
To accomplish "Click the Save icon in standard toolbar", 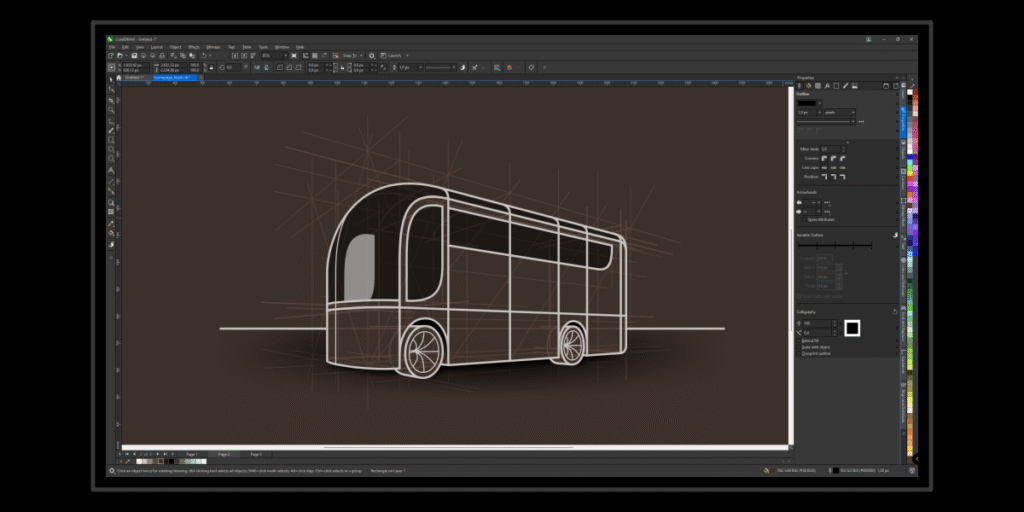I will click(x=134, y=56).
